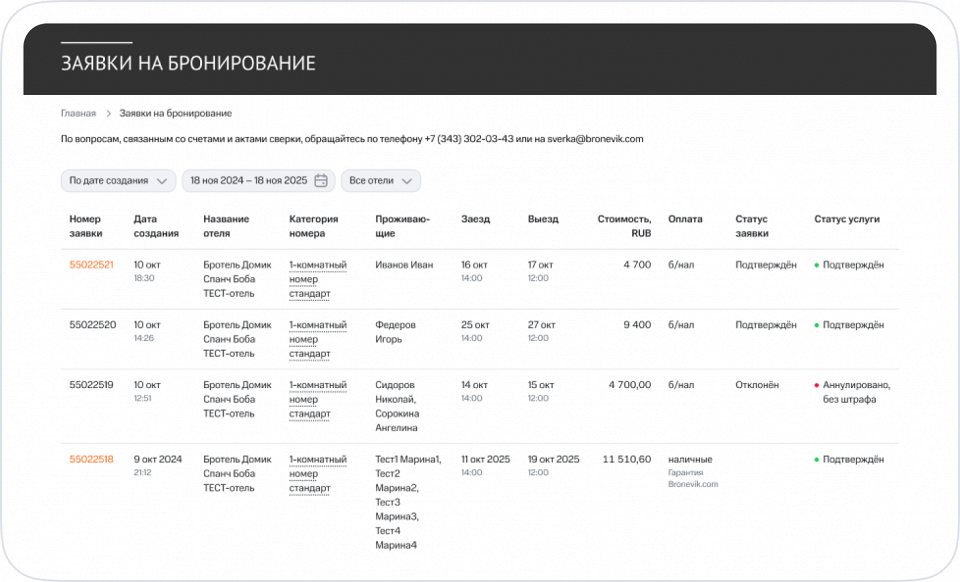This screenshot has width=960, height=582.
Task: Click hotel name in row 55022521
Action: [238, 279]
